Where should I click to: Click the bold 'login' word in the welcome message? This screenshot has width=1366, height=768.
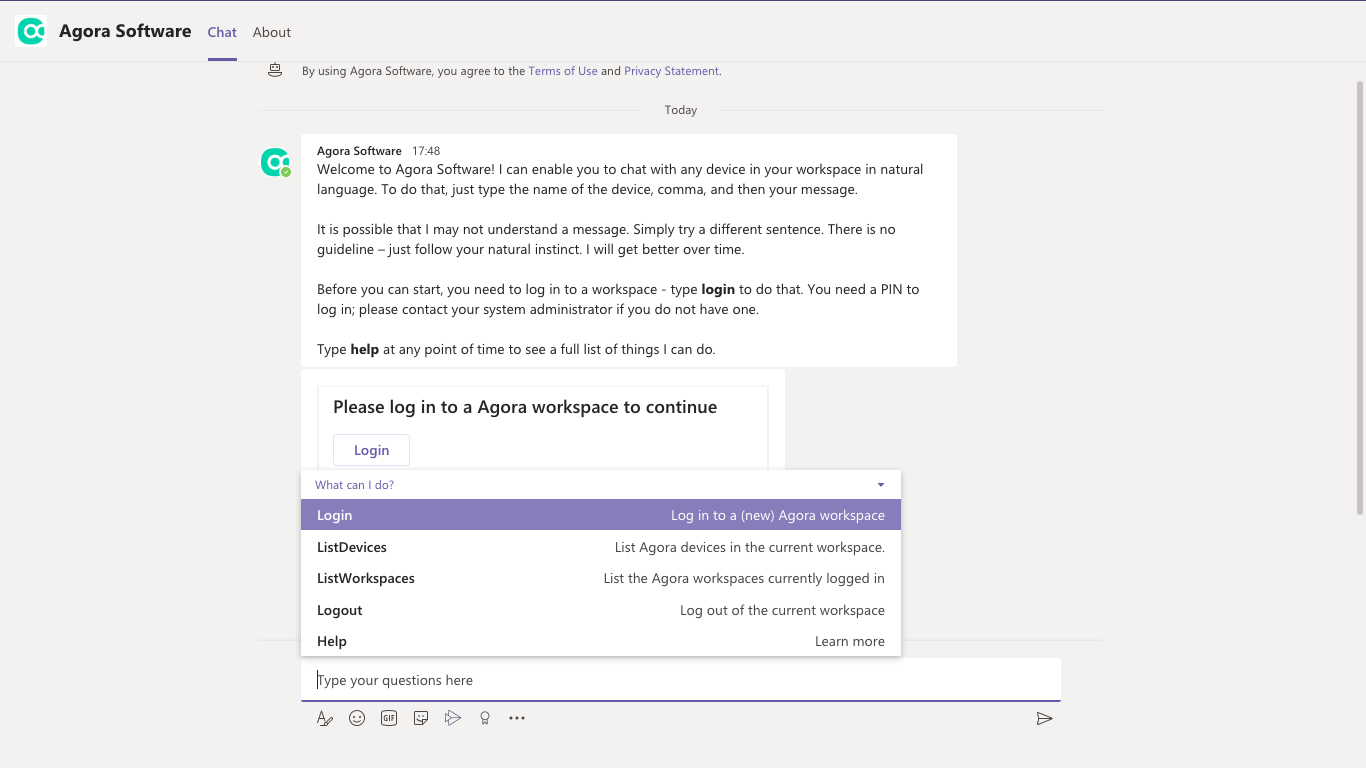[718, 289]
